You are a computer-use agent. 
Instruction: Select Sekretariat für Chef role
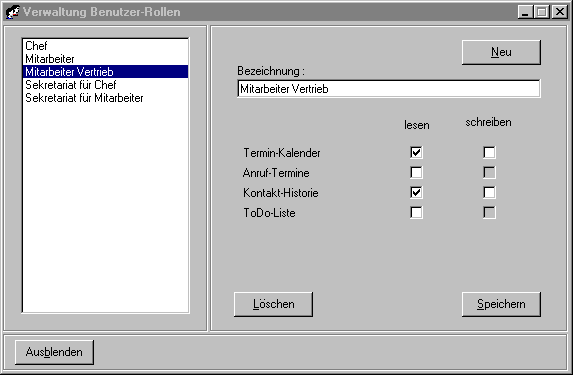[105, 85]
